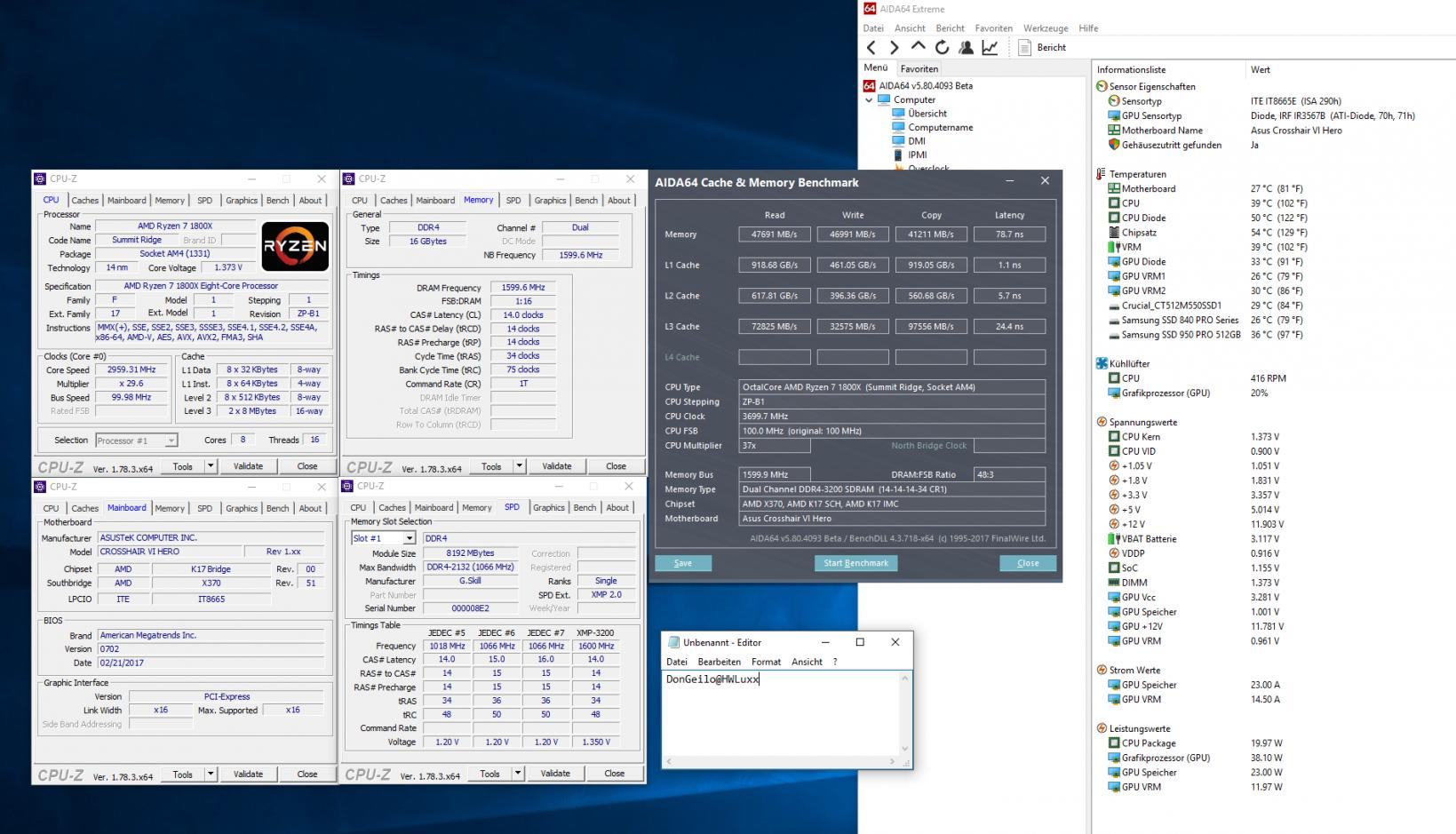
Task: Collapse the Computer tree node
Action: (x=869, y=100)
